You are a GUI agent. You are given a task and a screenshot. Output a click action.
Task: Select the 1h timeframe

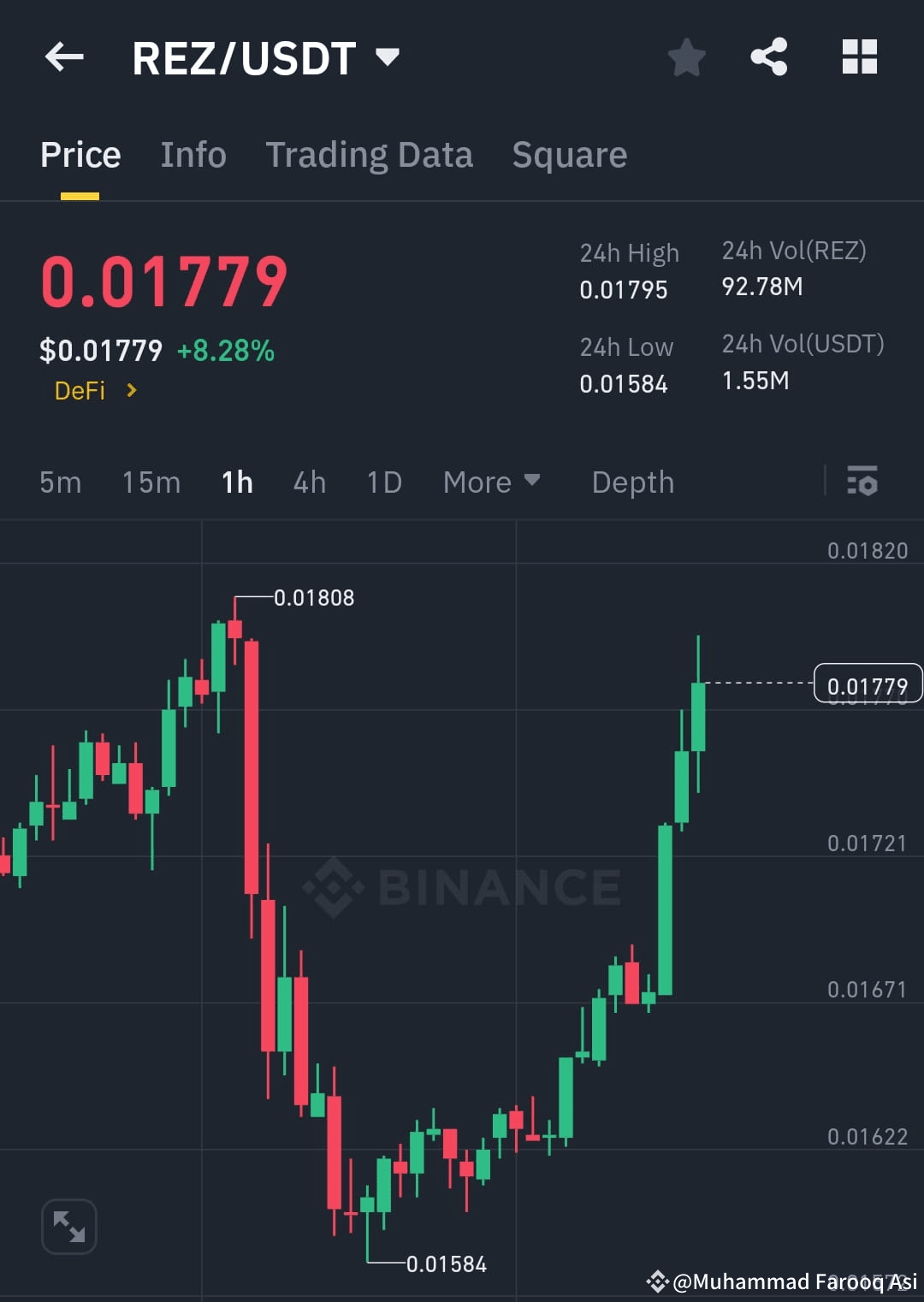pyautogui.click(x=236, y=482)
